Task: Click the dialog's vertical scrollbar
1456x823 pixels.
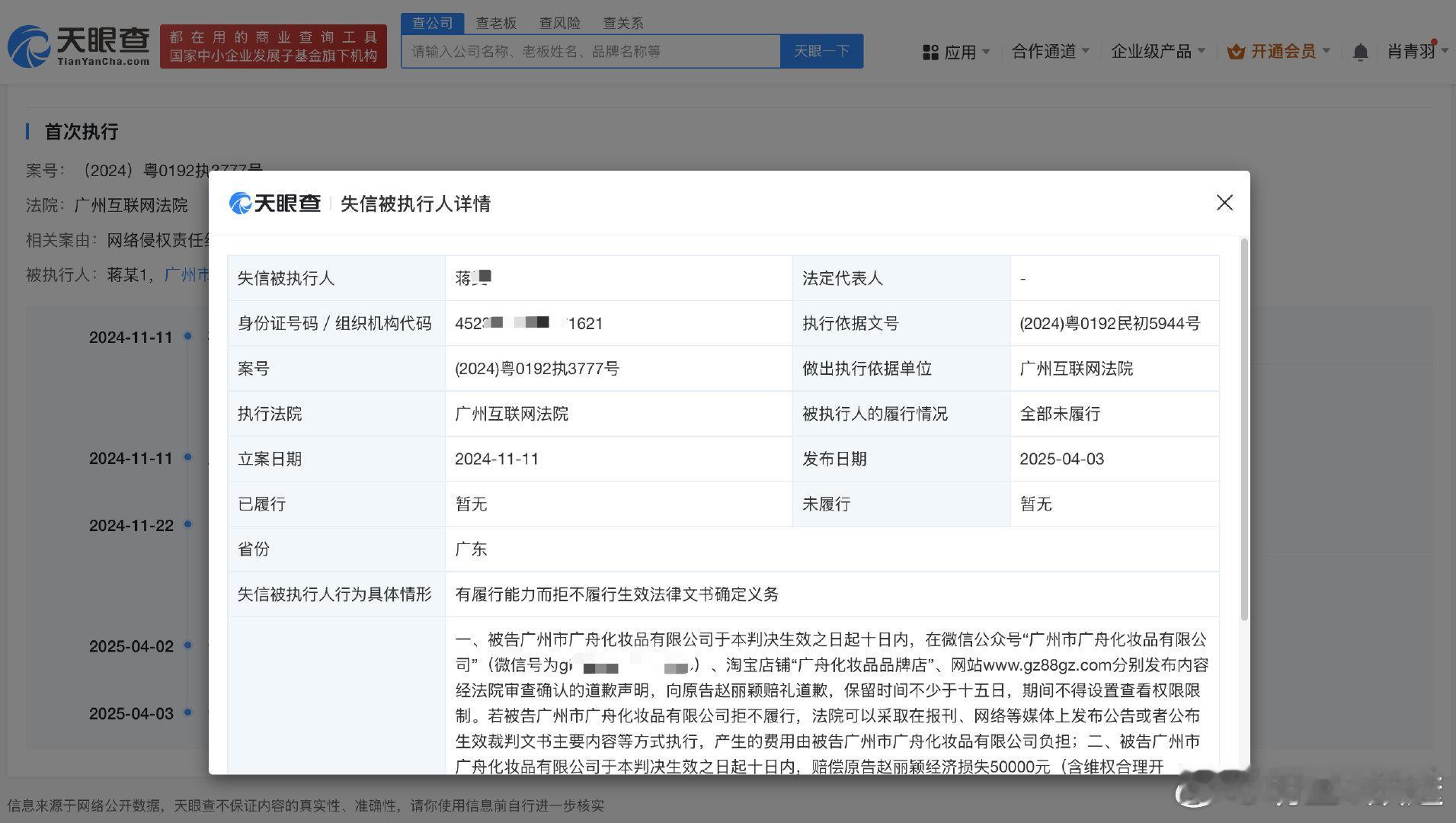Action: [1244, 429]
